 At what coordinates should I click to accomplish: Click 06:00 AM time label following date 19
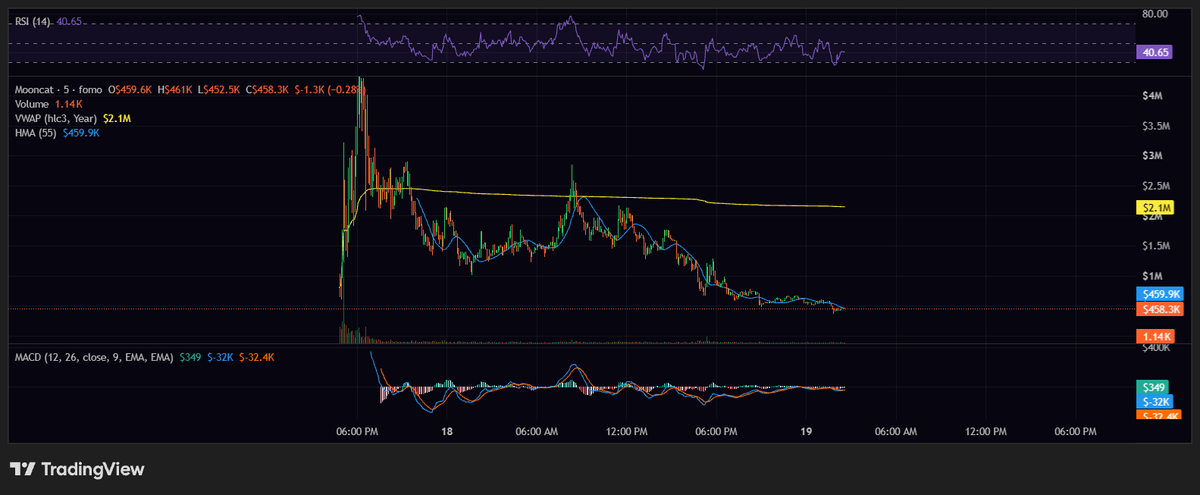tap(896, 432)
